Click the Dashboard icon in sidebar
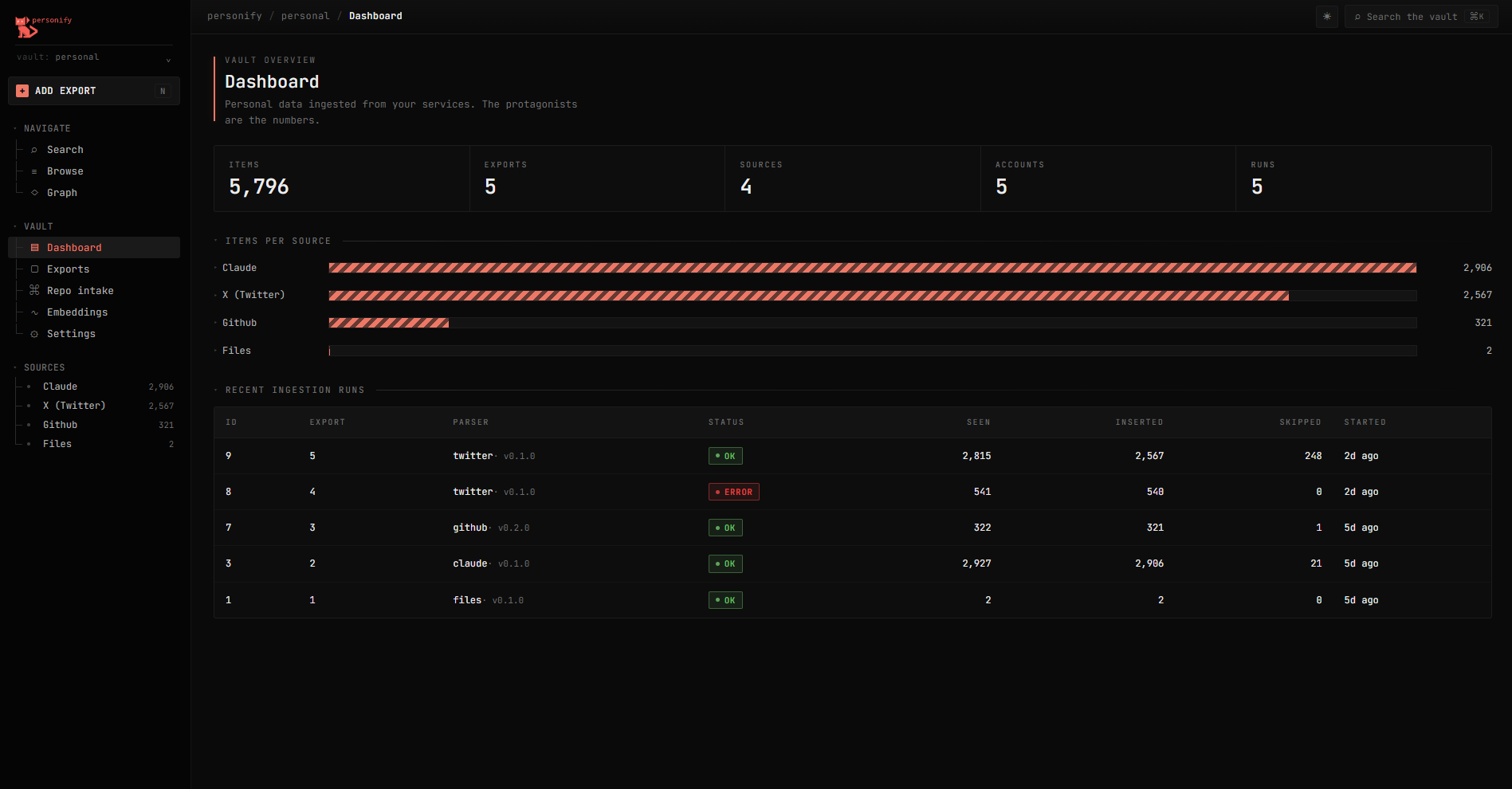1512x789 pixels. point(34,248)
